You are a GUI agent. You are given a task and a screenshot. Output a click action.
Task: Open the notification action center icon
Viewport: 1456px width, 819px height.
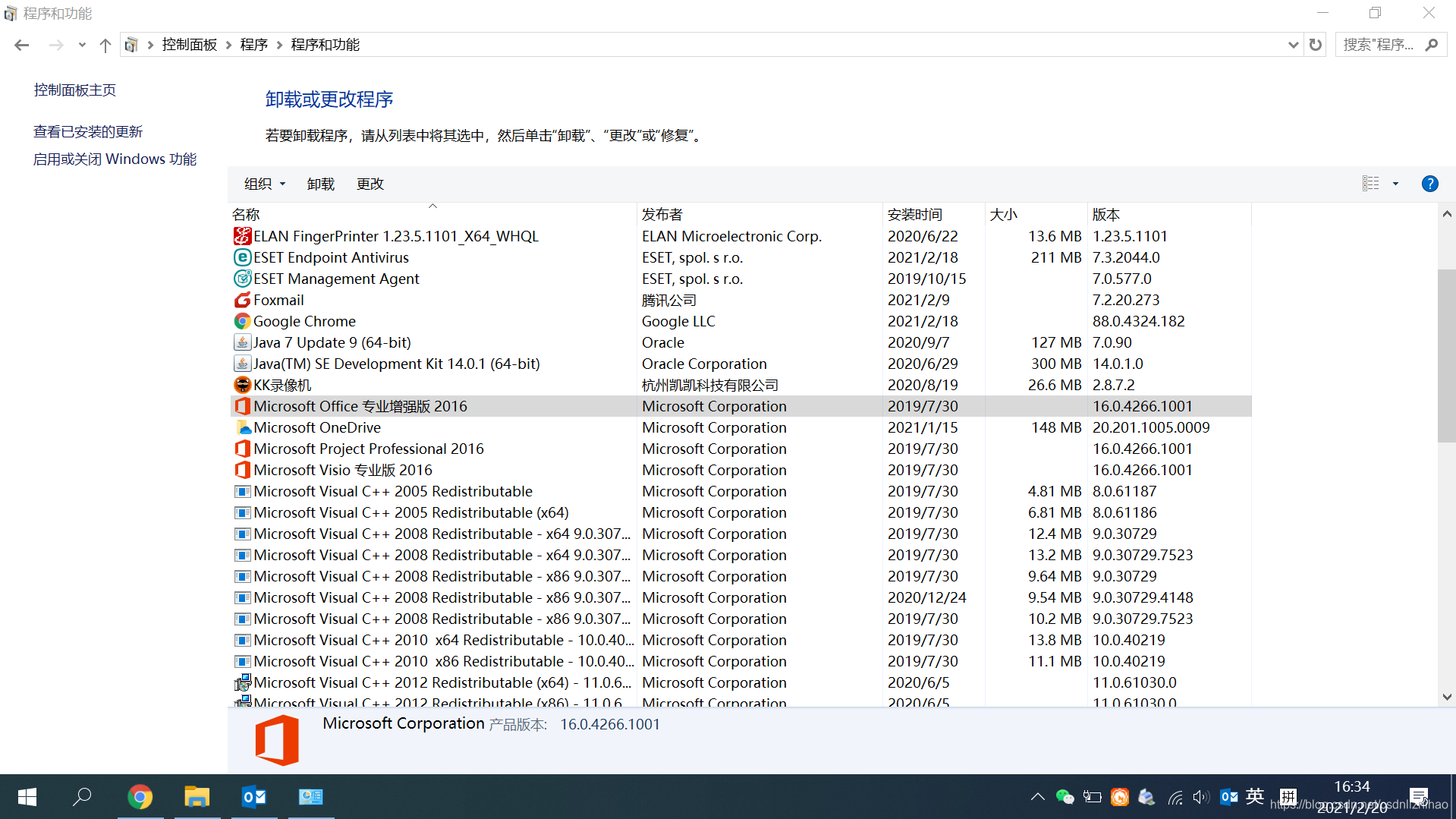(x=1419, y=796)
